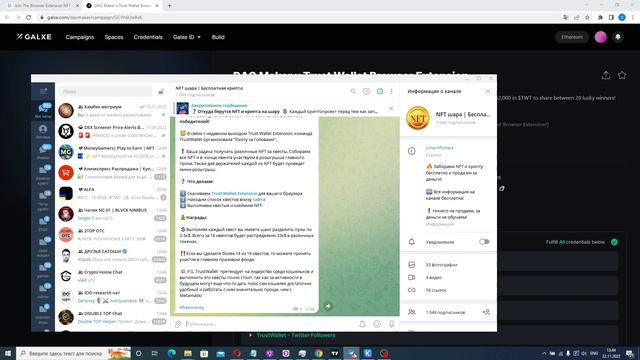
Task: Open the Crypto Home Chat
Action: (112, 276)
